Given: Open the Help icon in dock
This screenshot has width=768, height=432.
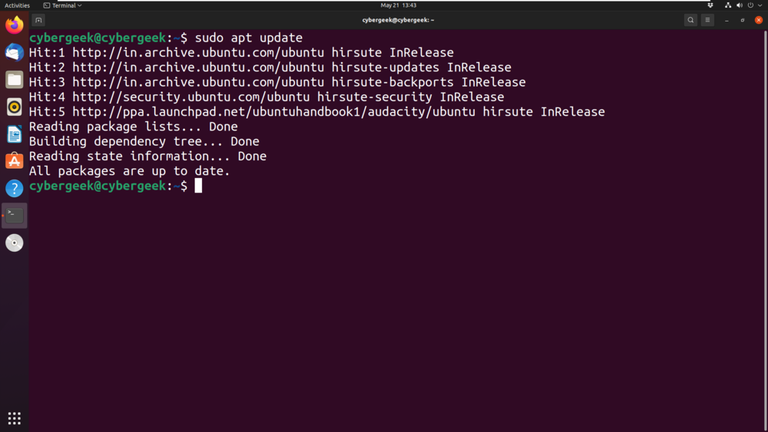Looking at the screenshot, I should pyautogui.click(x=14, y=188).
